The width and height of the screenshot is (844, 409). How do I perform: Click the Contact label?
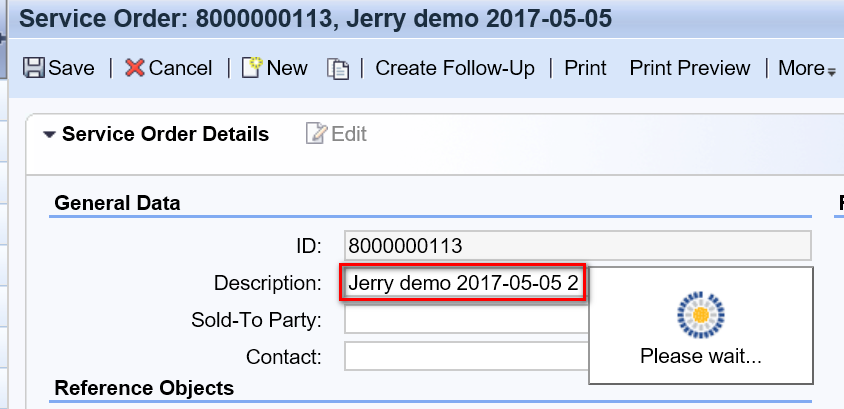(284, 356)
